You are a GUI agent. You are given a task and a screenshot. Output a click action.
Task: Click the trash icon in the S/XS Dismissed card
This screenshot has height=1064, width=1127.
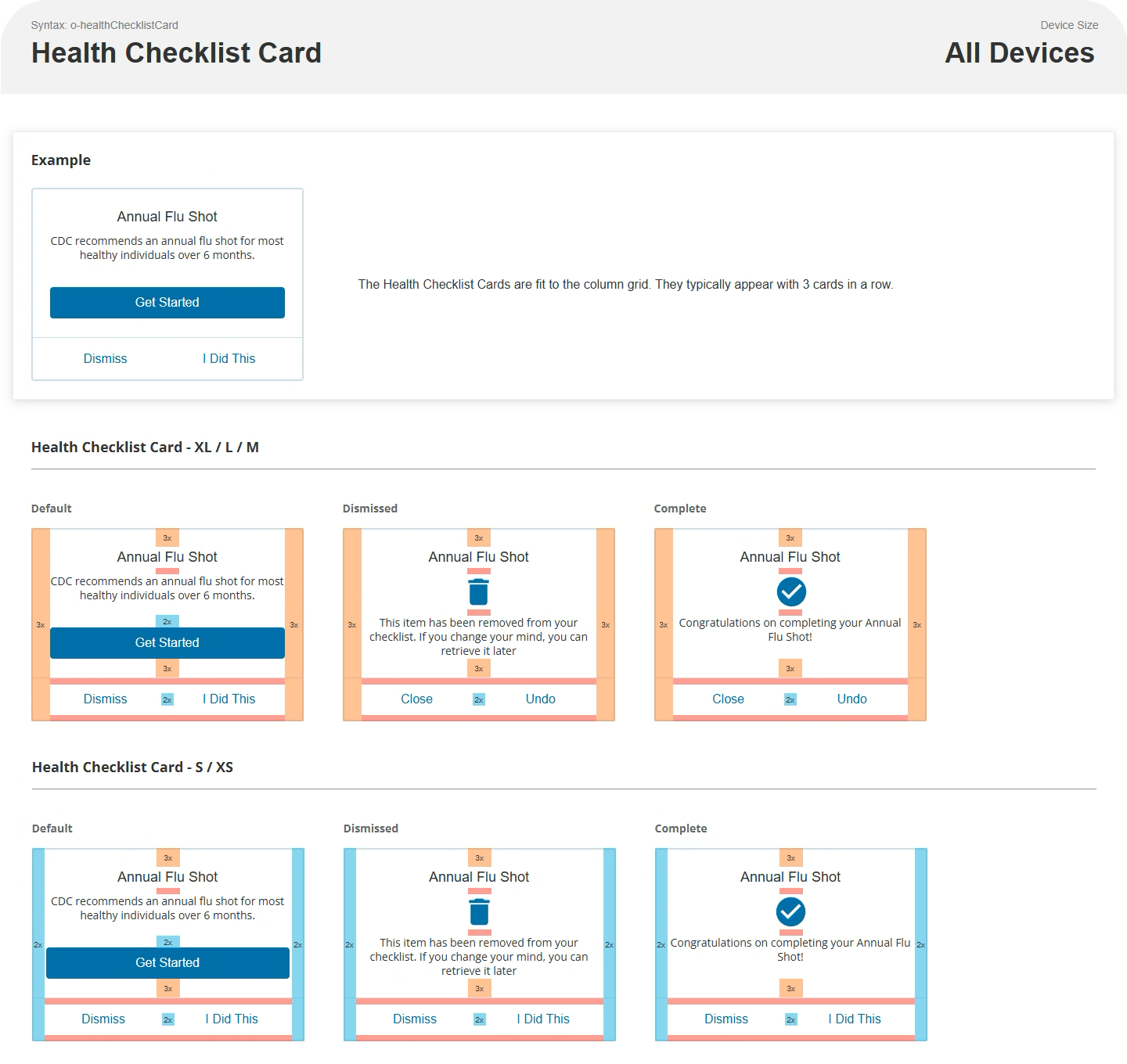(x=479, y=912)
